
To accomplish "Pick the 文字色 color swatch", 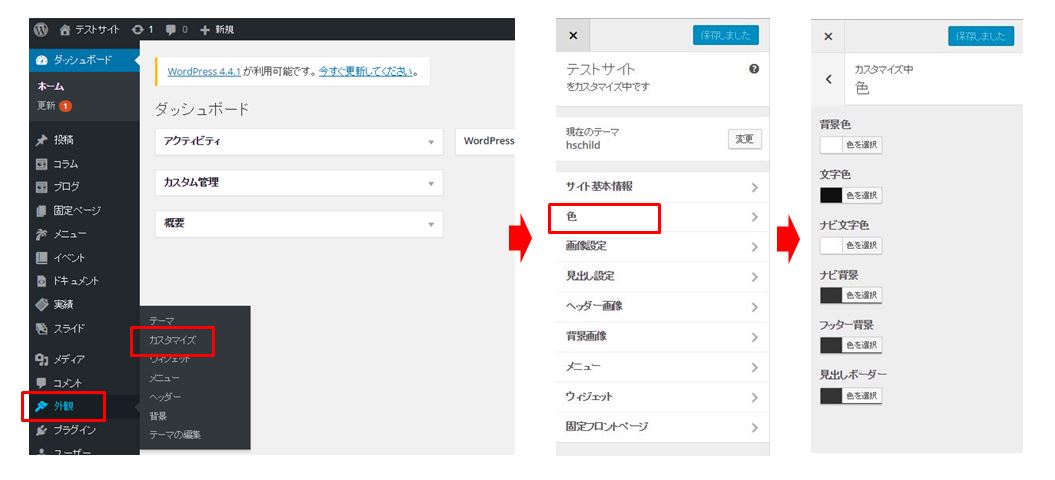I will pos(831,195).
